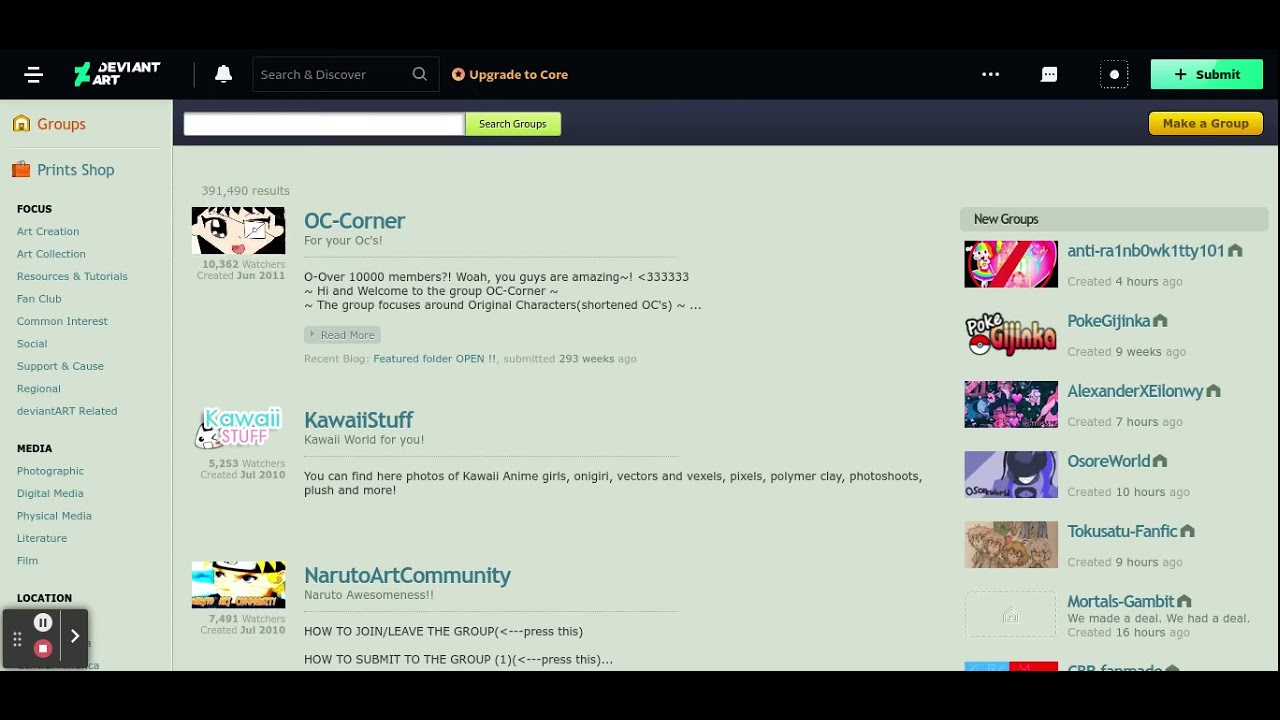1280x720 pixels.
Task: Click group icon beside Mortals-Gambit
Action: click(1184, 601)
